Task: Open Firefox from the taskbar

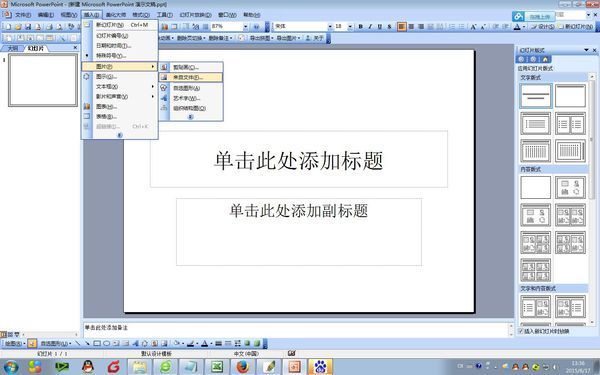Action: (x=243, y=367)
